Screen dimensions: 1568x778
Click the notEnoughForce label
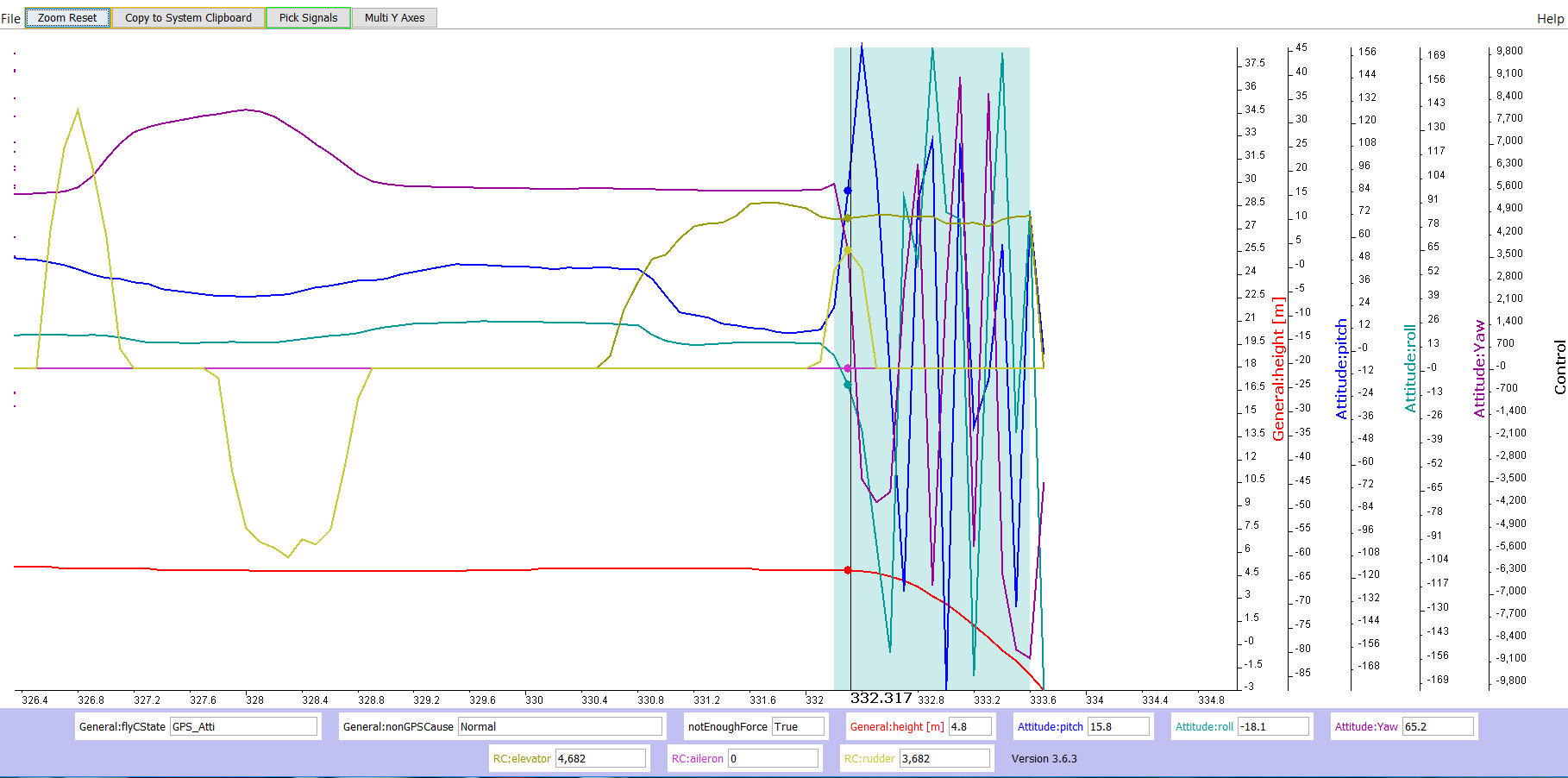(727, 727)
